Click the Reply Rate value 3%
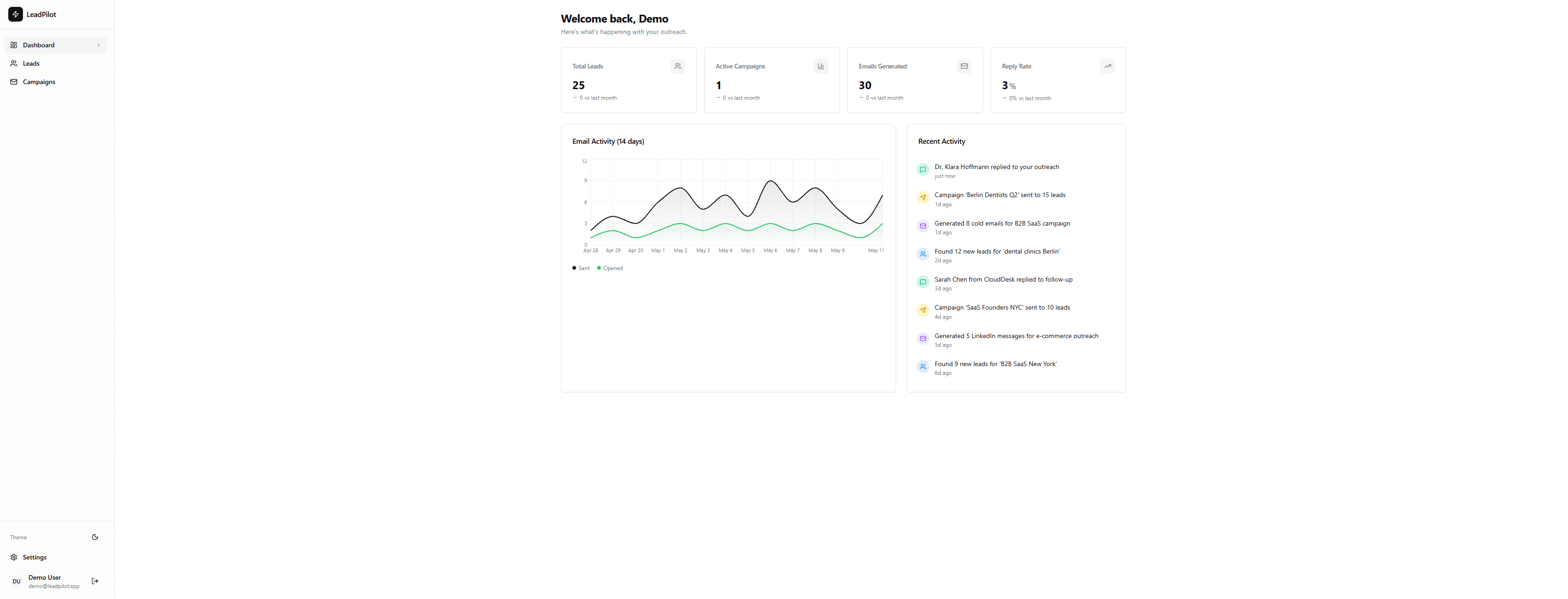Viewport: 1568px width, 599px height. click(1008, 86)
